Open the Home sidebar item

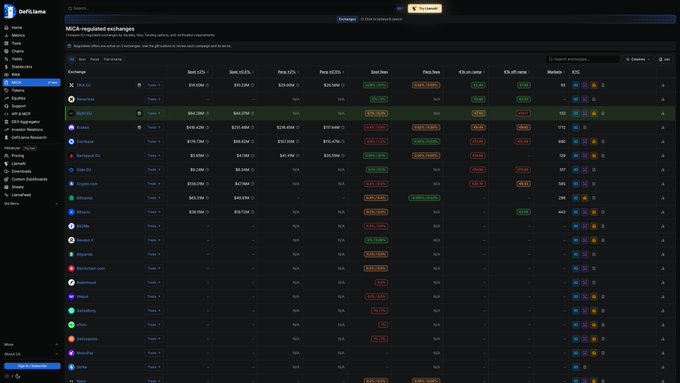pos(16,27)
